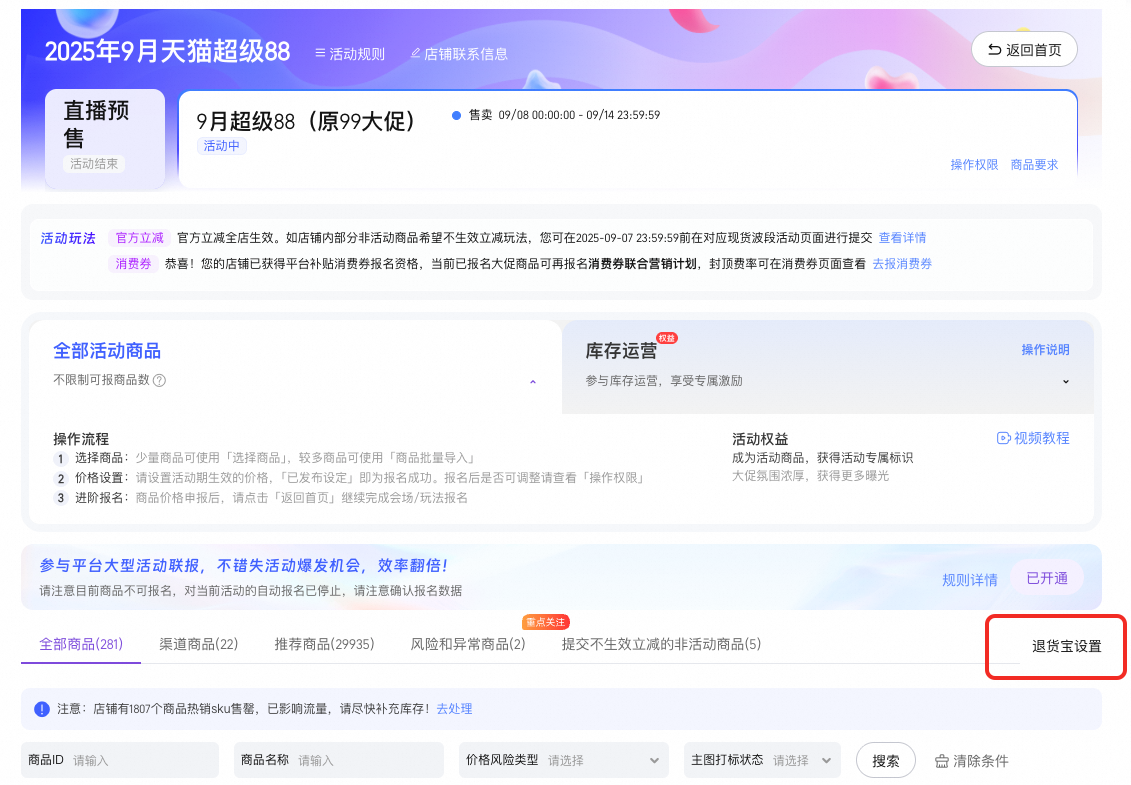This screenshot has width=1131, height=785.
Task: Open the 推荐商品(29935) tab
Action: (325, 644)
